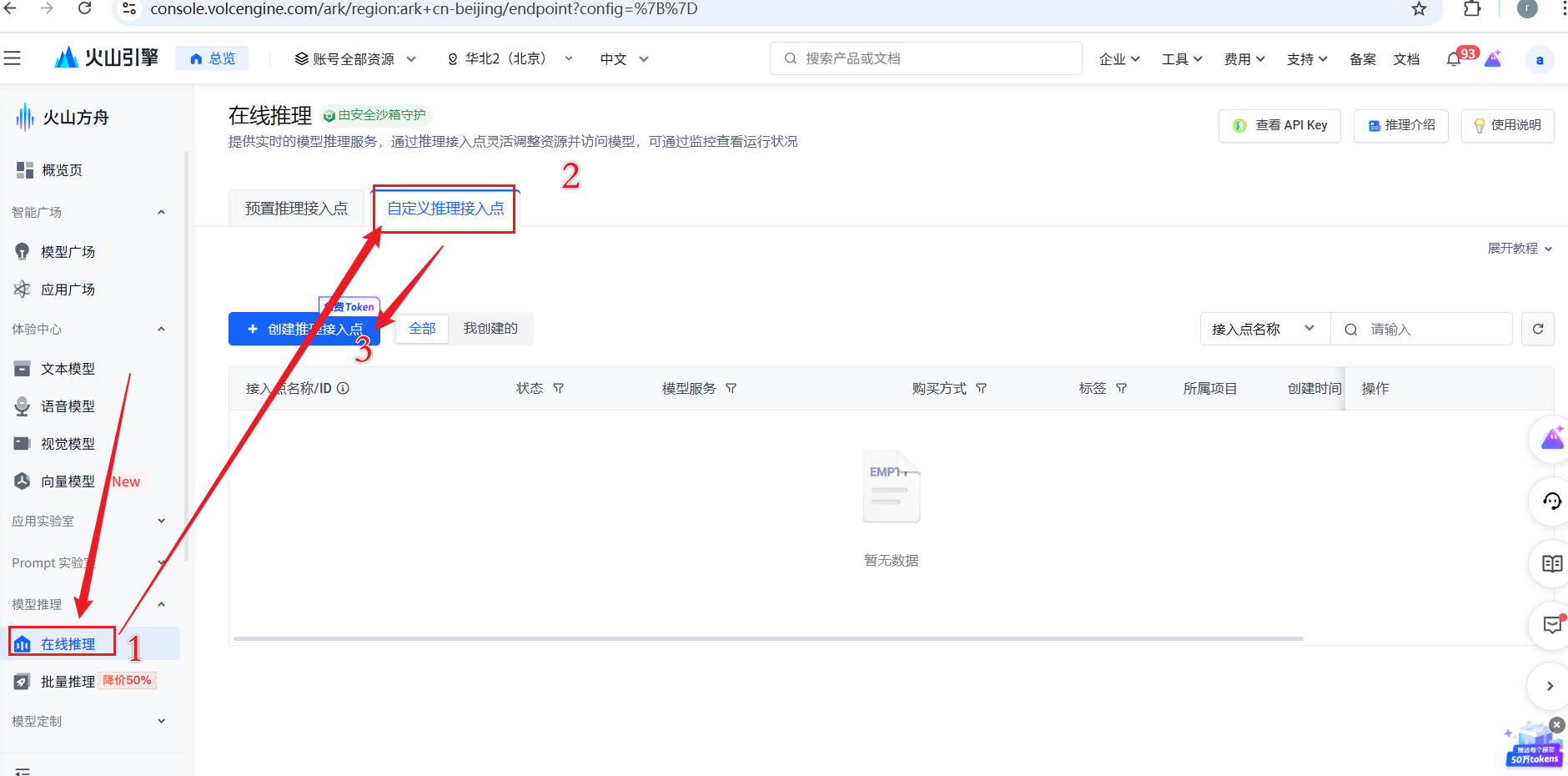Select 在线推理 in the sidebar
This screenshot has width=1568, height=776.
(x=67, y=643)
